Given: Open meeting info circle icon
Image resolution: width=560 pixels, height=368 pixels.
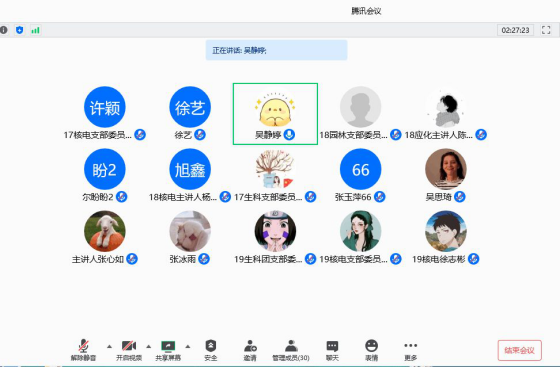Looking at the screenshot, I should [4, 30].
